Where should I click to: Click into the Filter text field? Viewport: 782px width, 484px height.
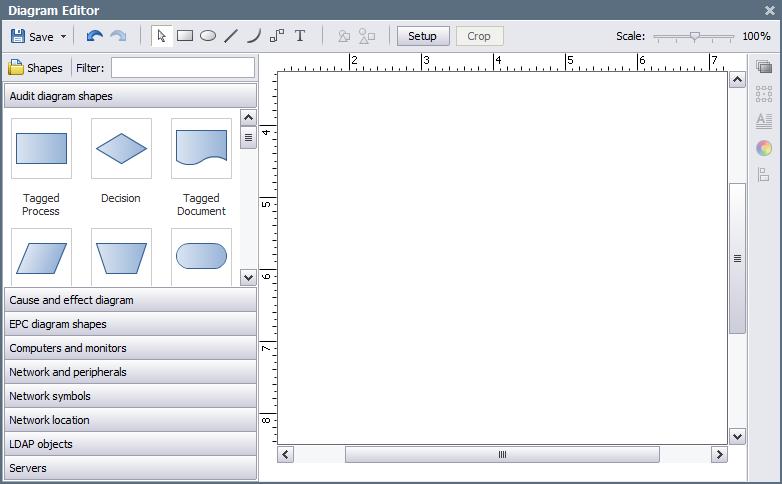coord(183,68)
